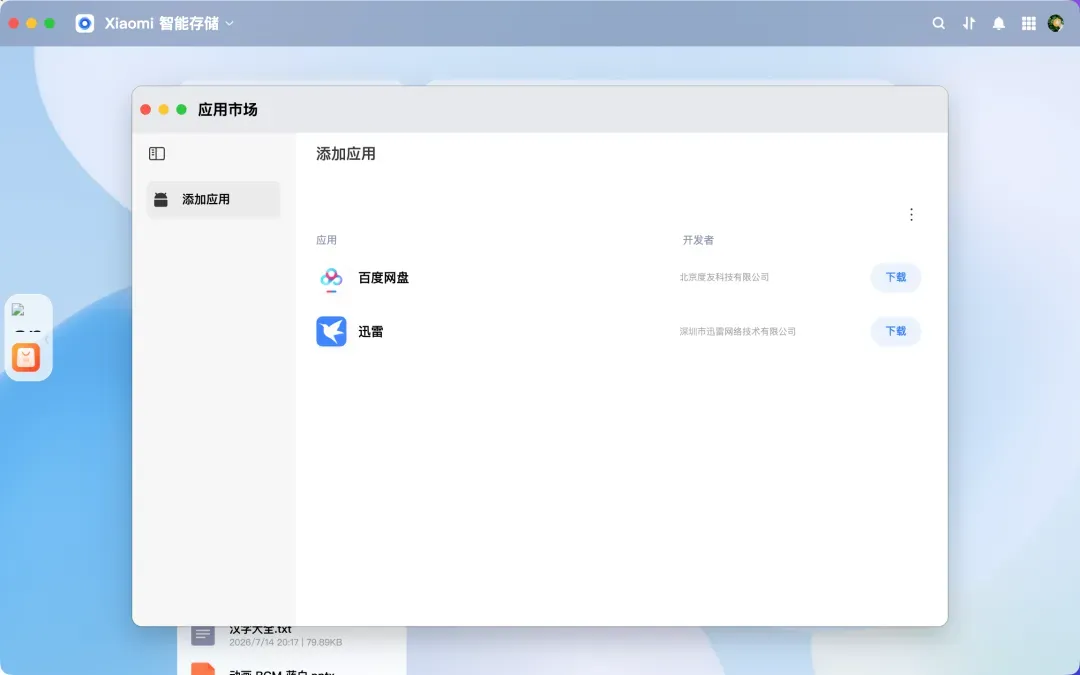Select the 百度网盘 app name
The width and height of the screenshot is (1080, 675).
point(384,278)
